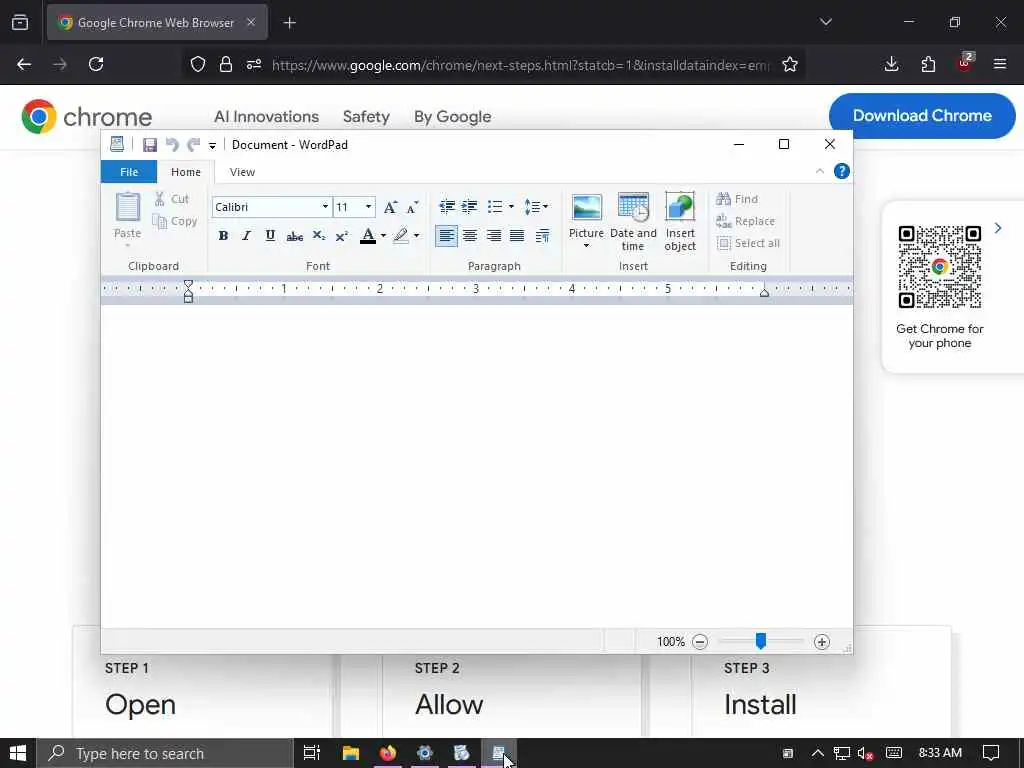
Task: Click the bullet list icon
Action: click(495, 207)
